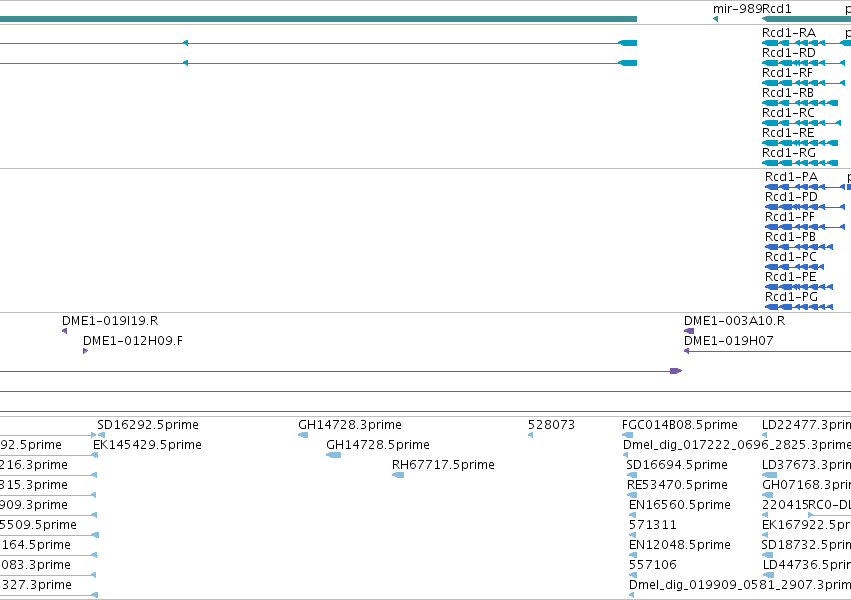Select the 528073 feature arrow

530,435
